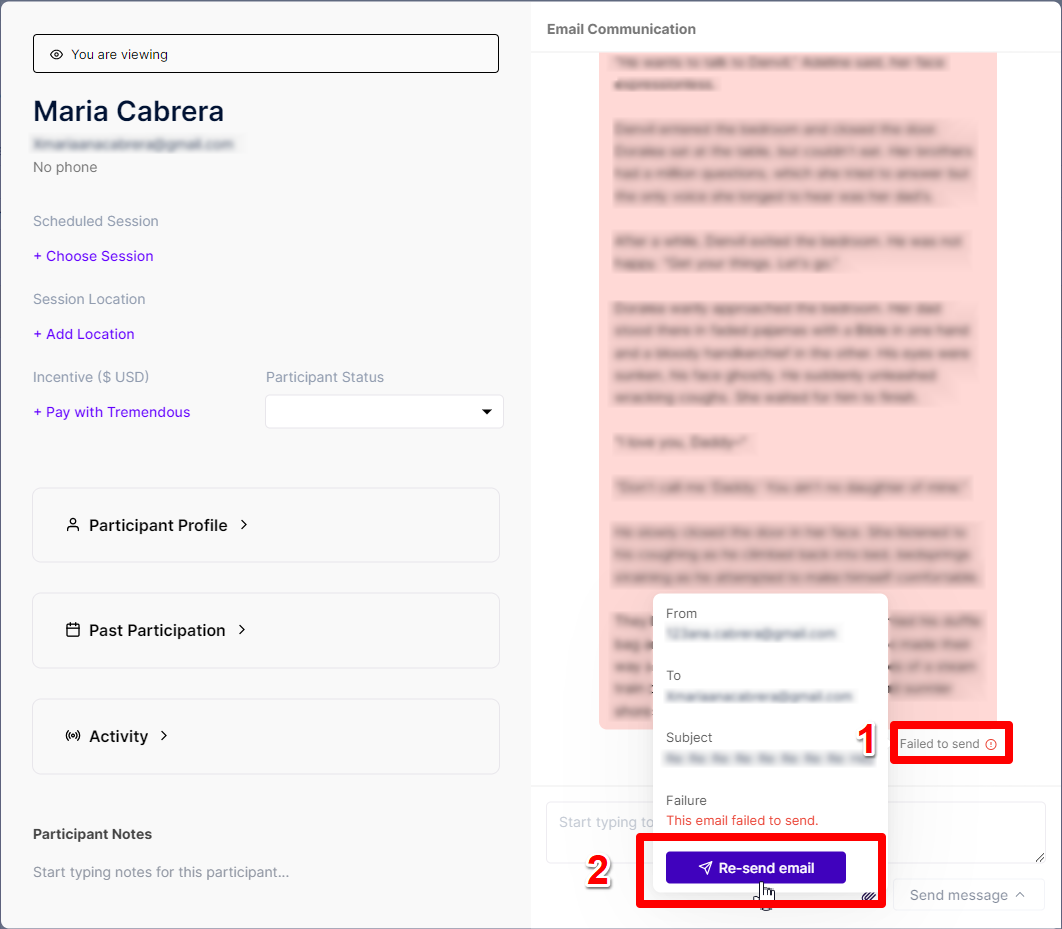Click the Failed to send status label
1062x929 pixels.
coord(939,744)
